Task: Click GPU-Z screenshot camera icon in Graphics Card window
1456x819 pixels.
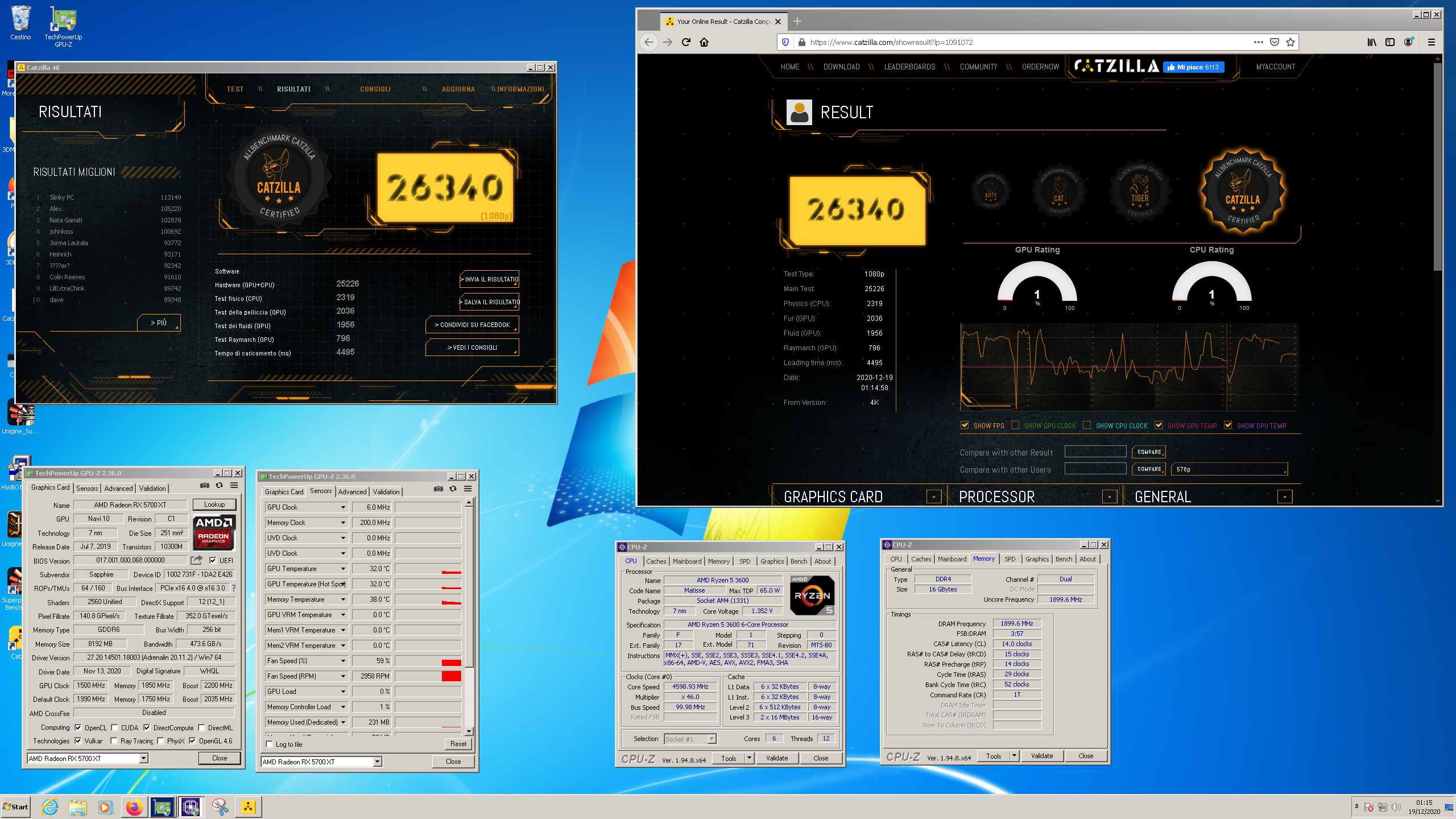Action: click(x=205, y=485)
